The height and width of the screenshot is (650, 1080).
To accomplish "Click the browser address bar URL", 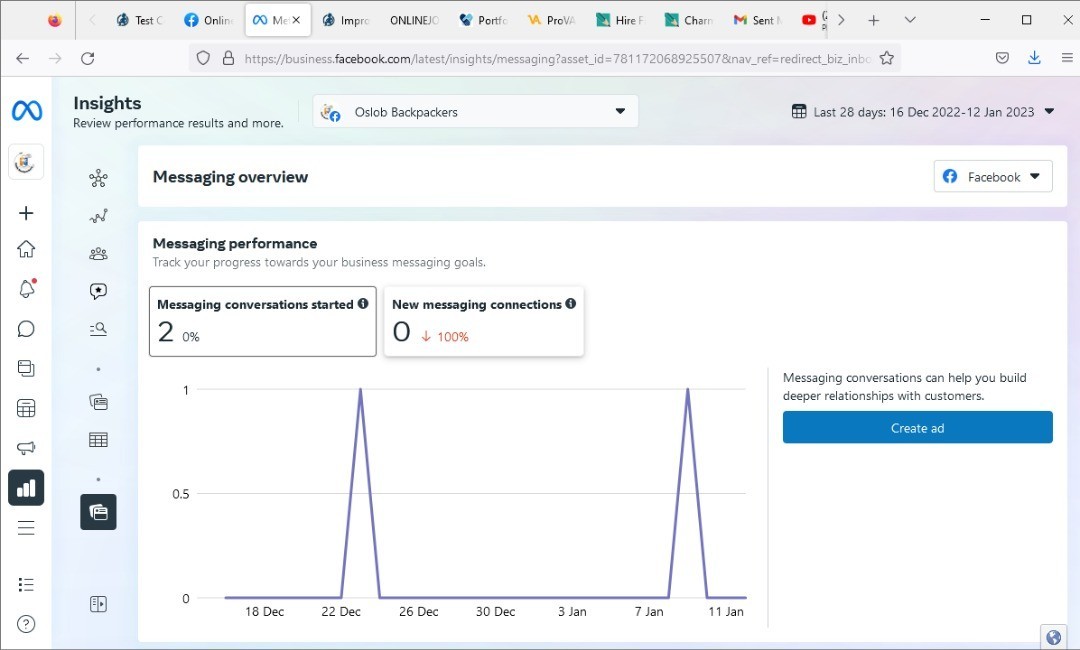I will point(556,58).
